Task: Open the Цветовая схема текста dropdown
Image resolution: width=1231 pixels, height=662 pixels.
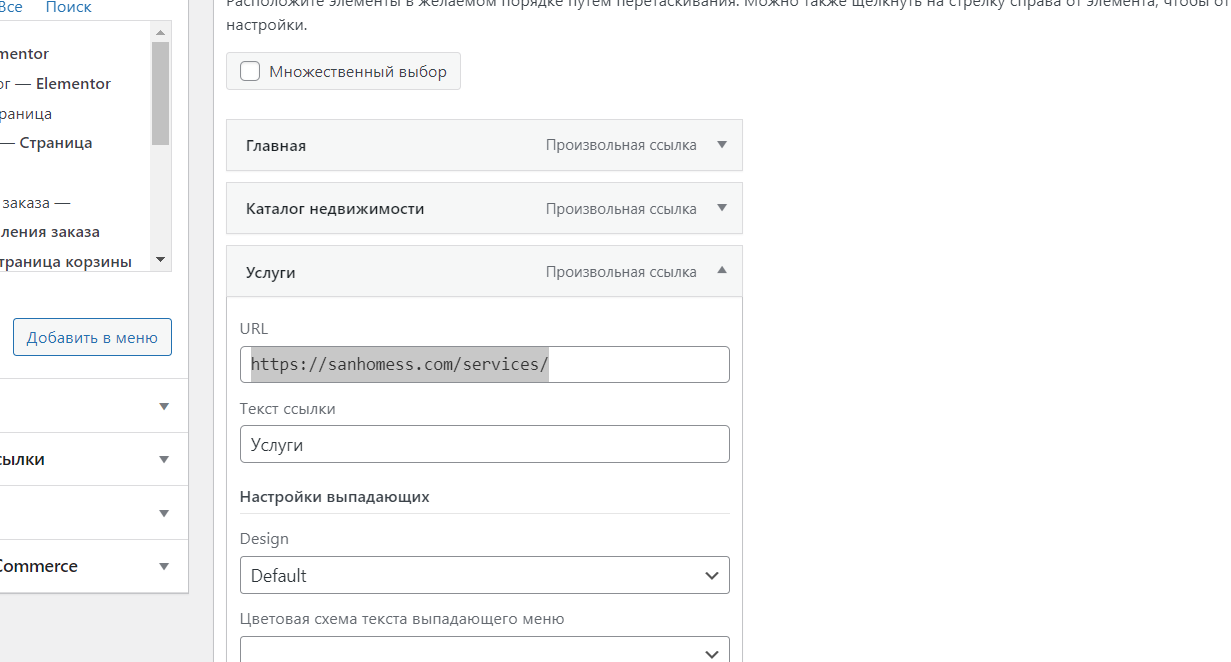Action: pyautogui.click(x=485, y=652)
